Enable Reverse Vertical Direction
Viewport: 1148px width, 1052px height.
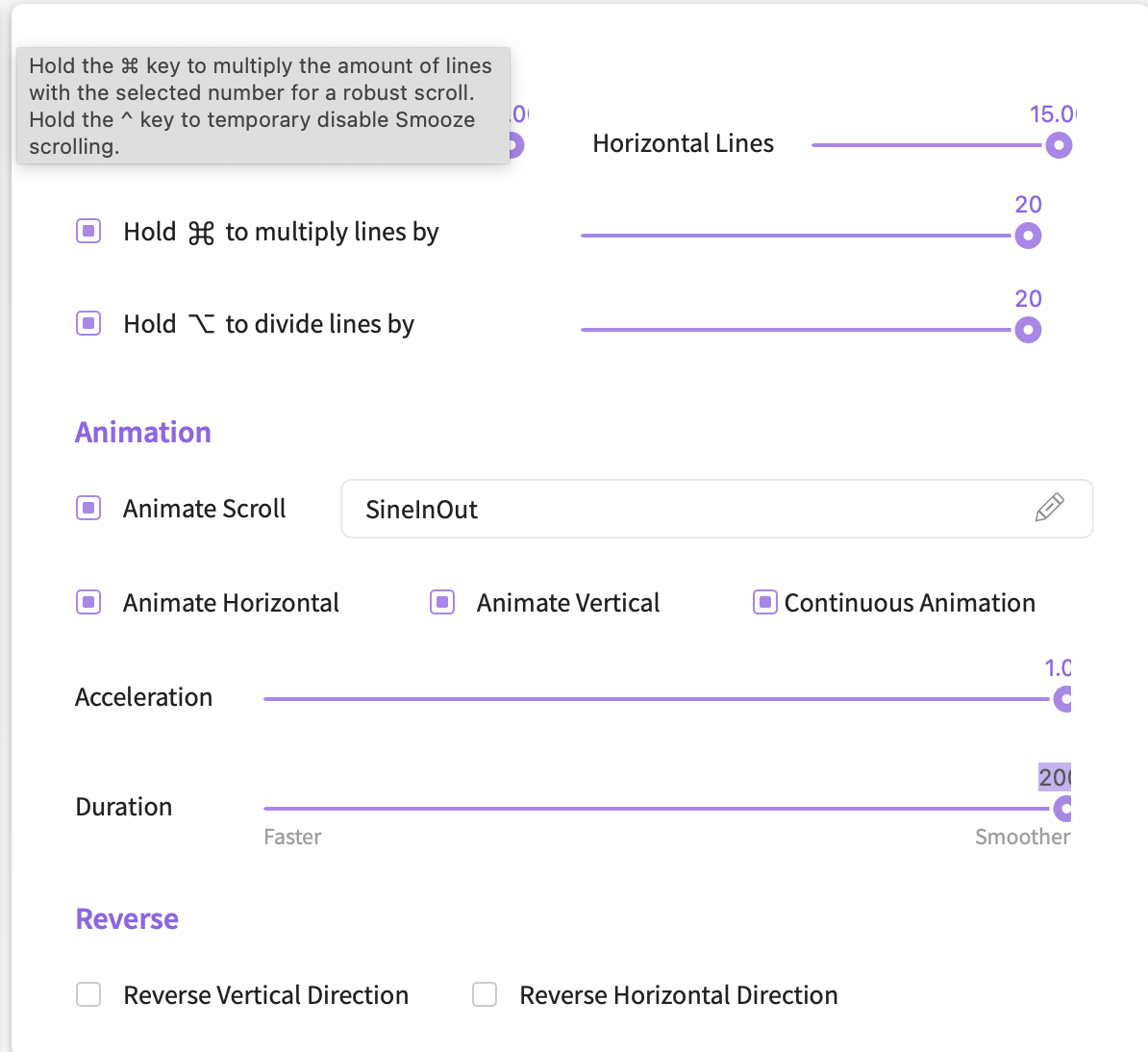coord(88,994)
